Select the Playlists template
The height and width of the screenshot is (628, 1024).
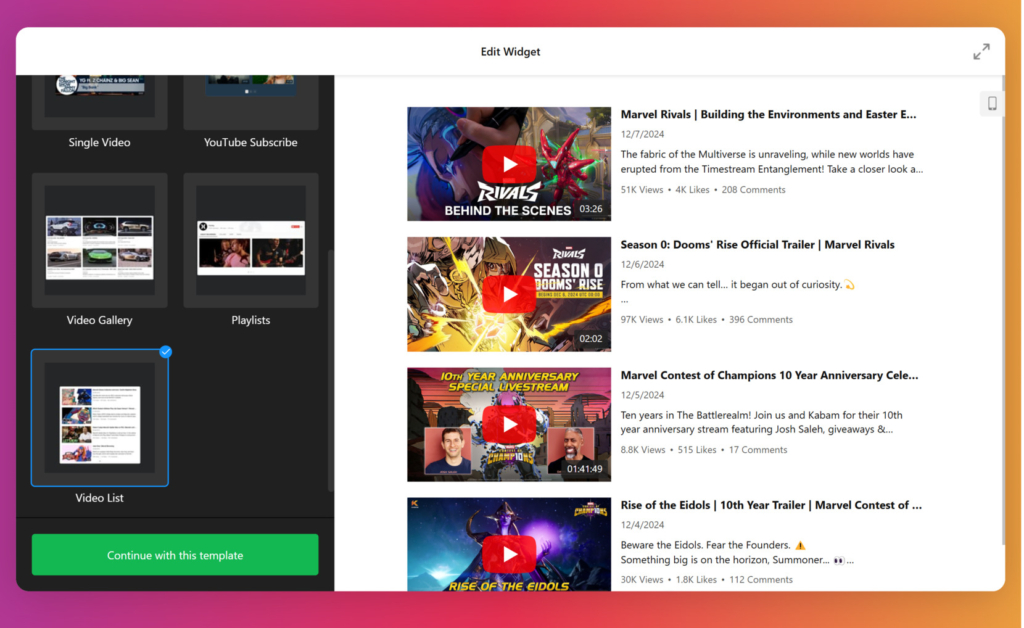249,240
